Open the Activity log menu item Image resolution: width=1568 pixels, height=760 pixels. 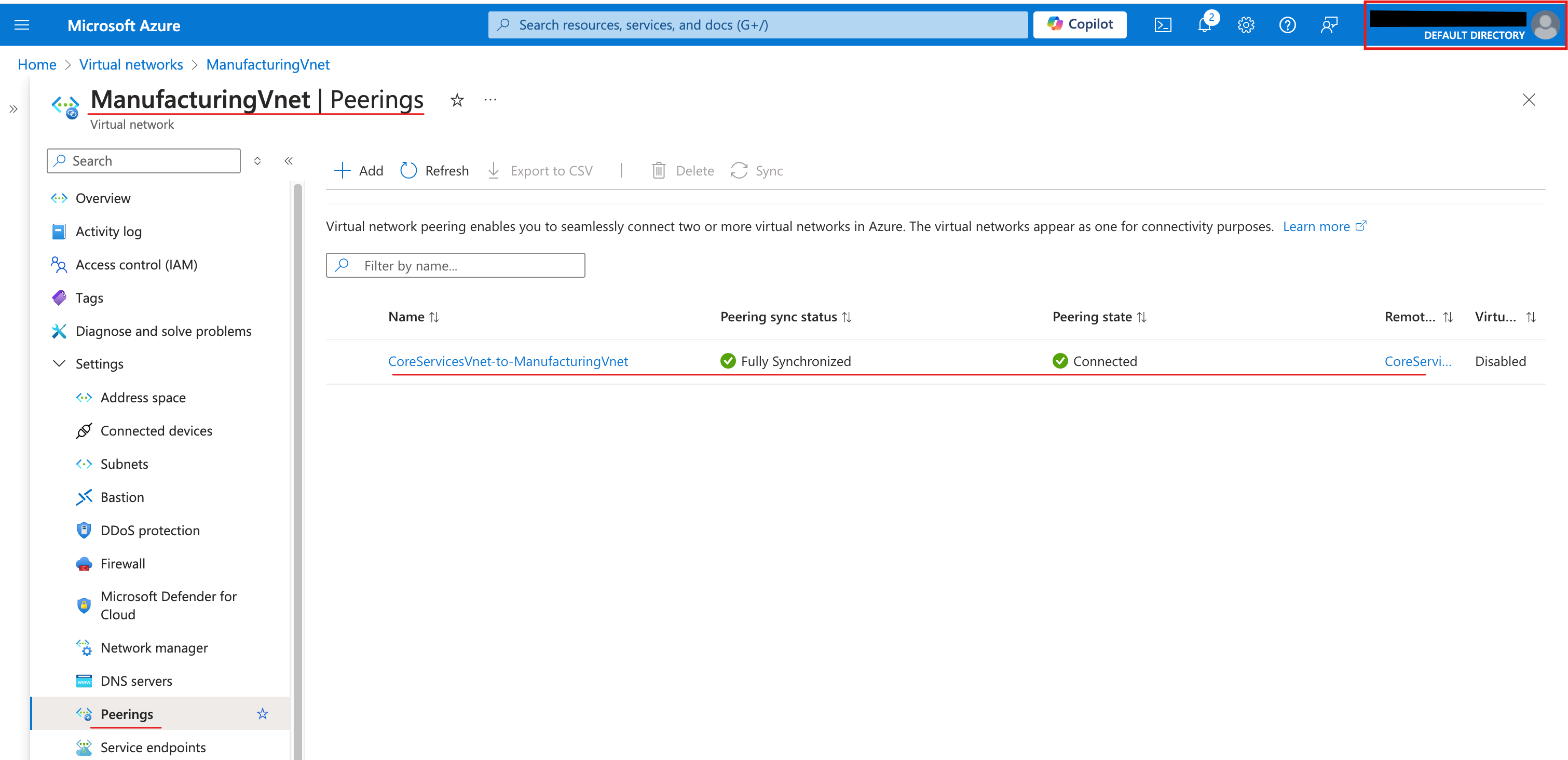tap(108, 232)
